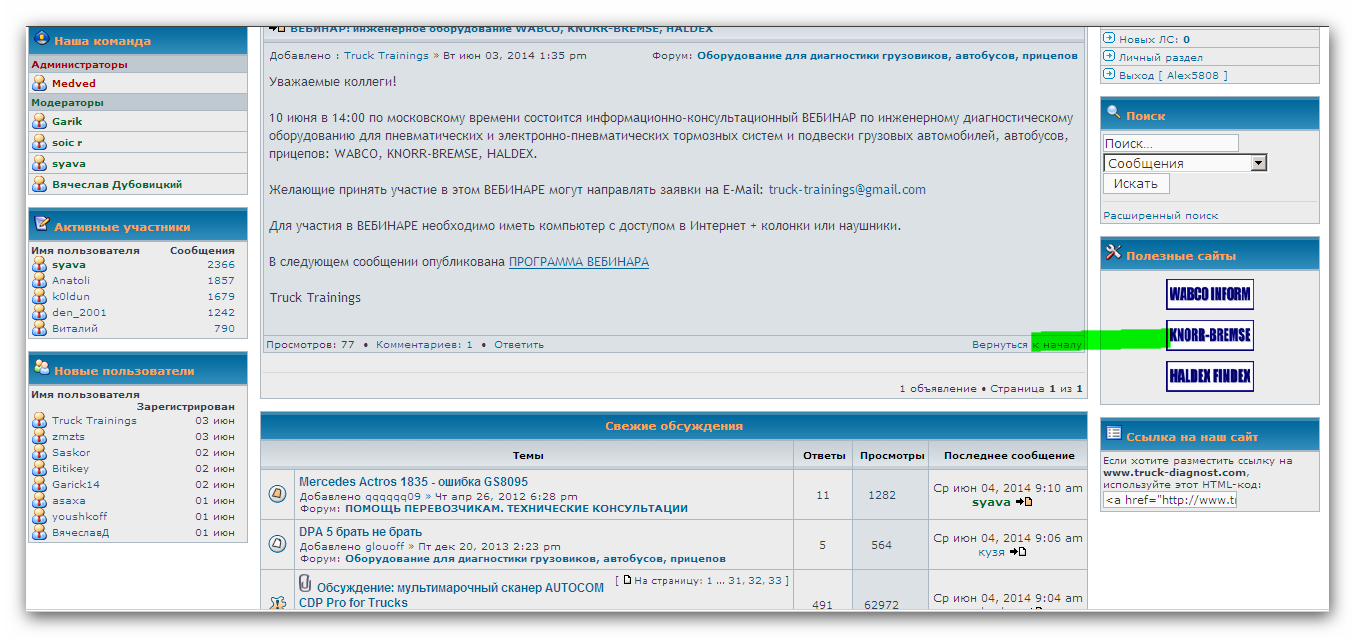Image resolution: width=1355 pixels, height=638 pixels.
Task: Click the Свежие обсуждения header
Action: (x=674, y=426)
